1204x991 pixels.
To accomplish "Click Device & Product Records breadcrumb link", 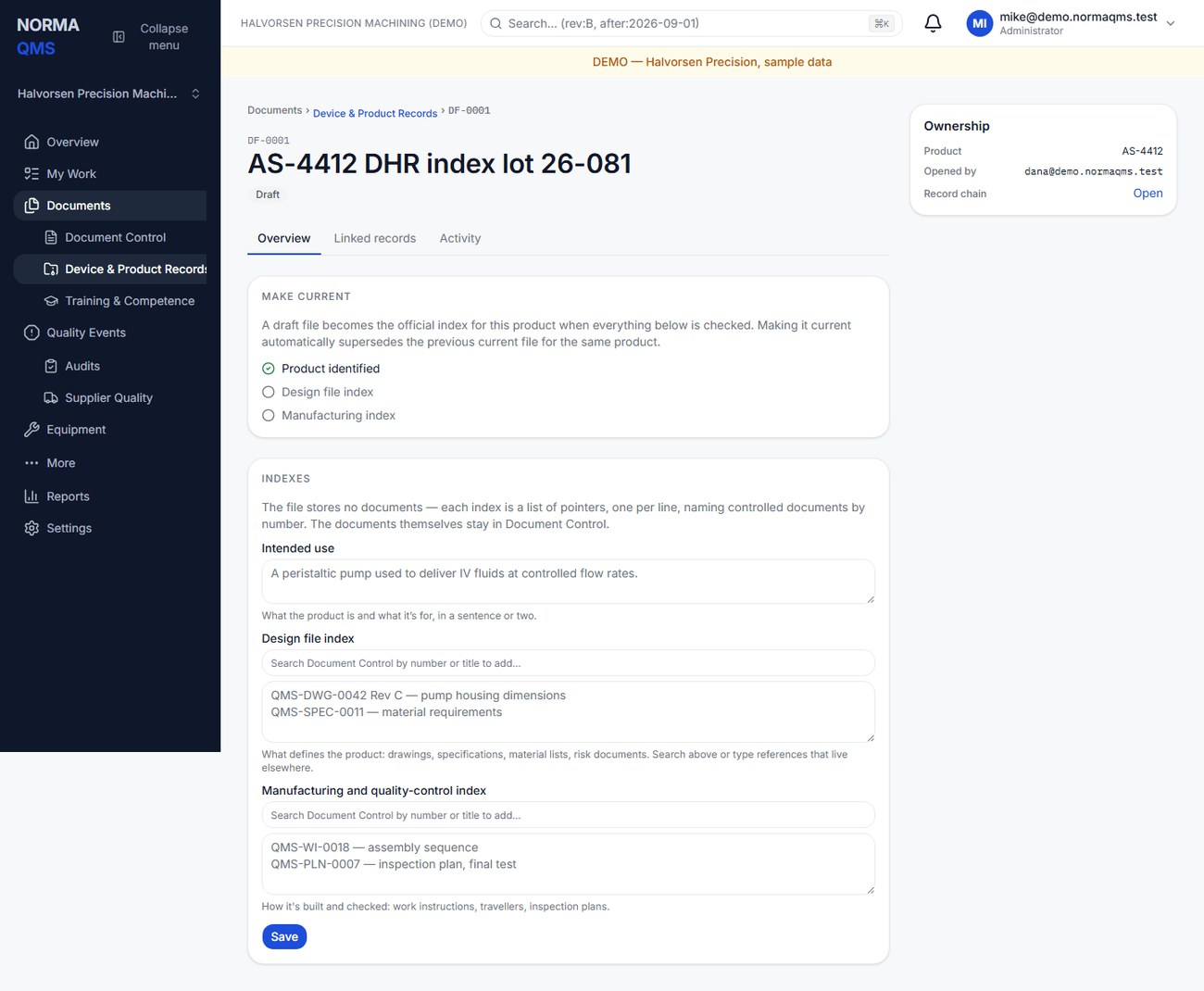I will [375, 113].
